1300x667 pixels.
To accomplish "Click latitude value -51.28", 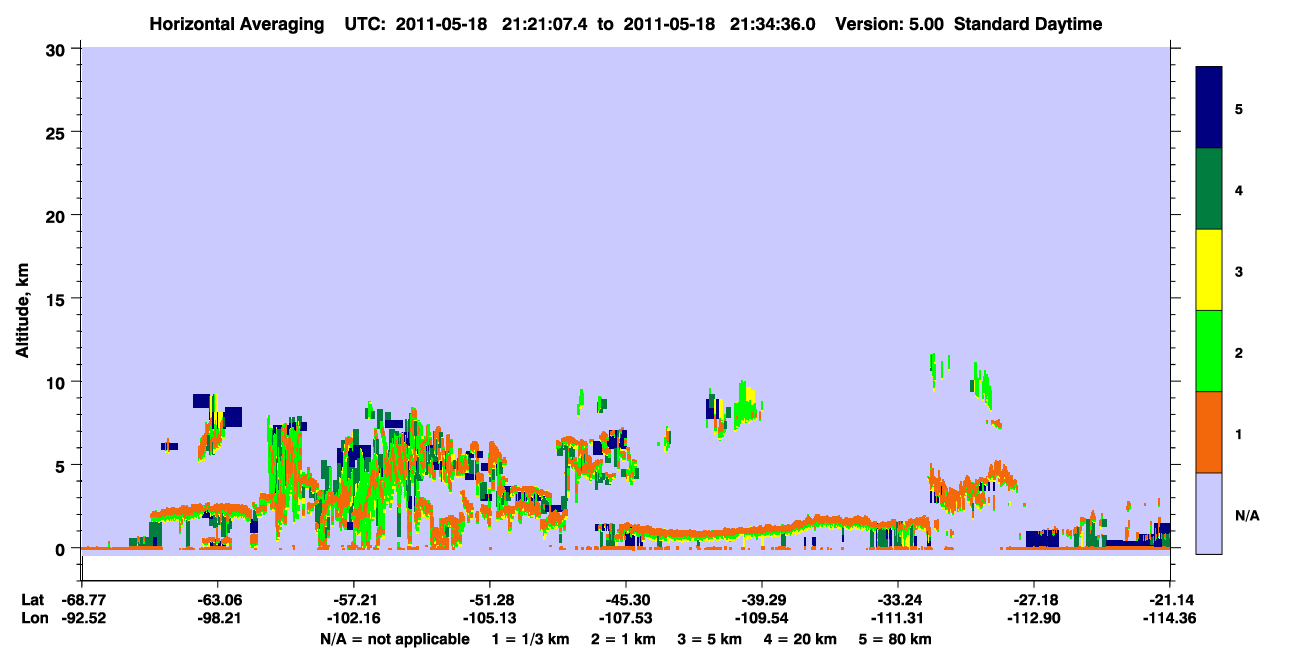I will (490, 600).
